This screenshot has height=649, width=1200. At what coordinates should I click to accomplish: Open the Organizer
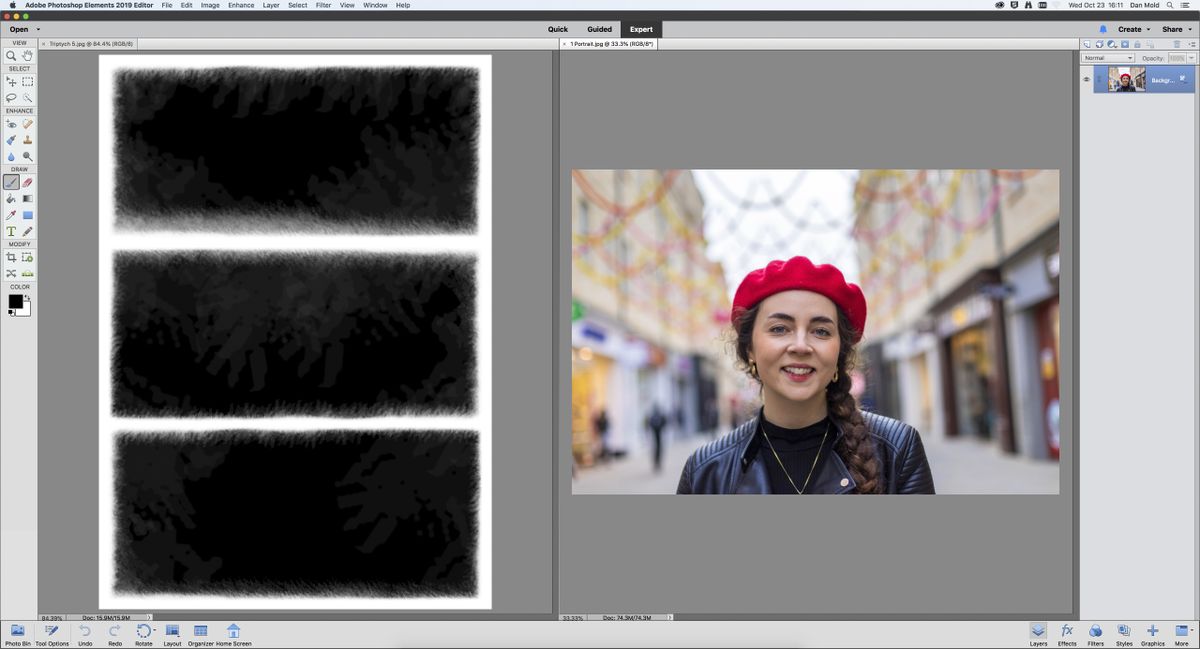click(201, 632)
